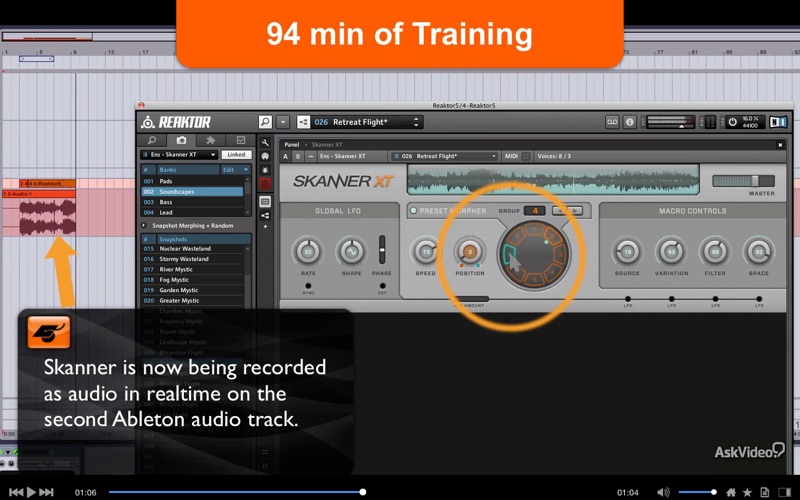Click the tape recorder icon in Reaktor header
This screenshot has width=800, height=500.
[612, 122]
